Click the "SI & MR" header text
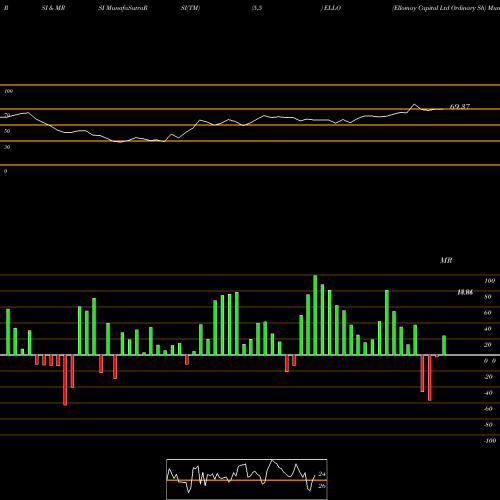Image resolution: width=500 pixels, height=500 pixels. pyautogui.click(x=53, y=8)
